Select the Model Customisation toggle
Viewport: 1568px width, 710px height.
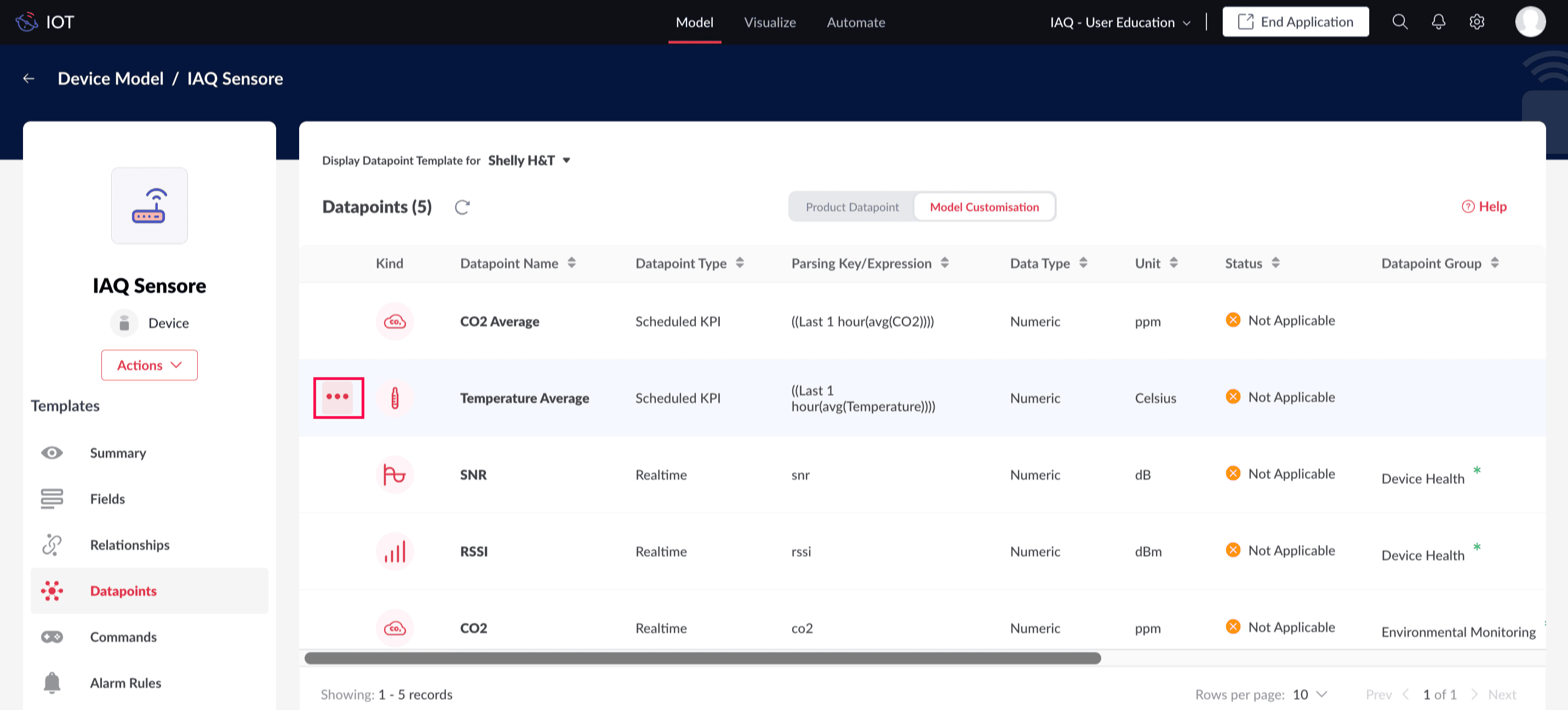983,207
